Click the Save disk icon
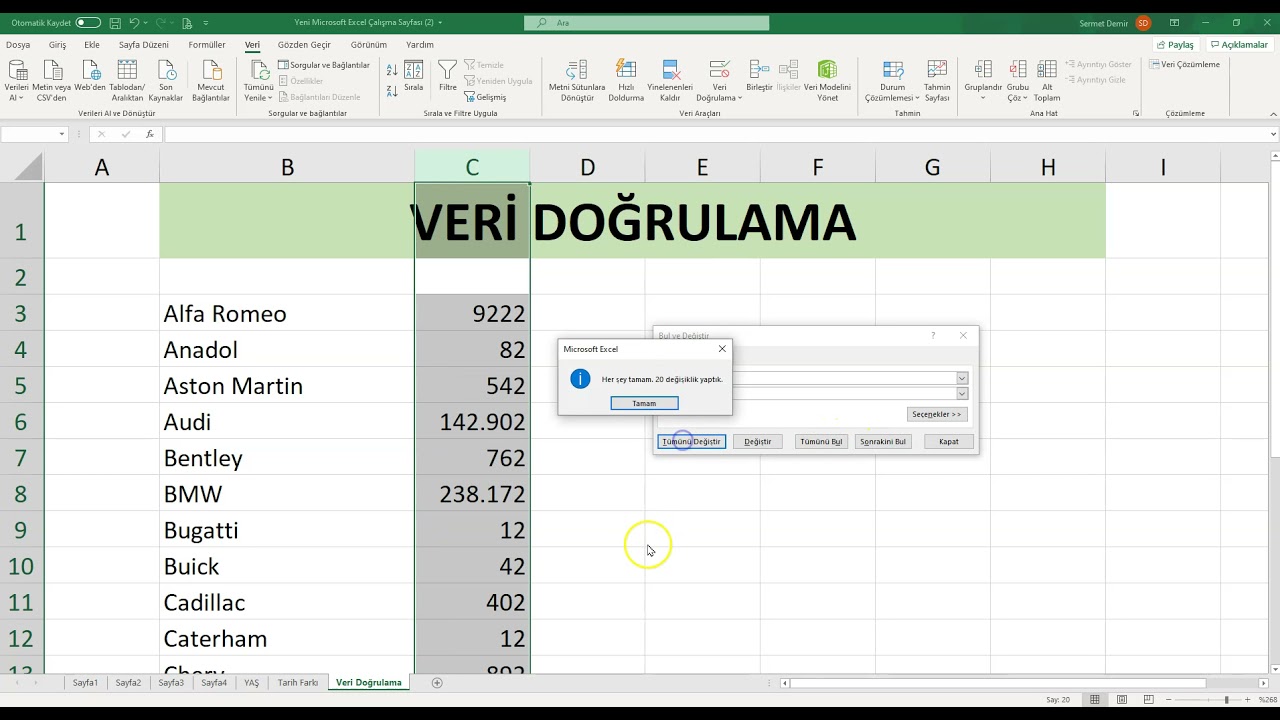The height and width of the screenshot is (720, 1280). (115, 22)
